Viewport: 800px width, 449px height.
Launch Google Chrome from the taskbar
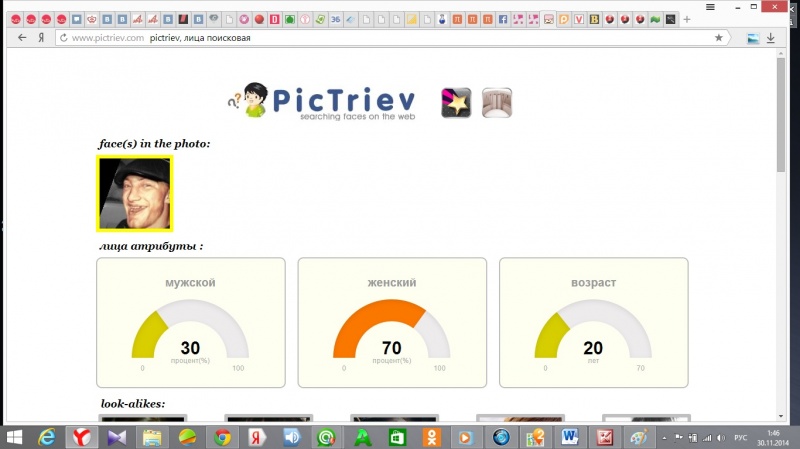(x=222, y=437)
